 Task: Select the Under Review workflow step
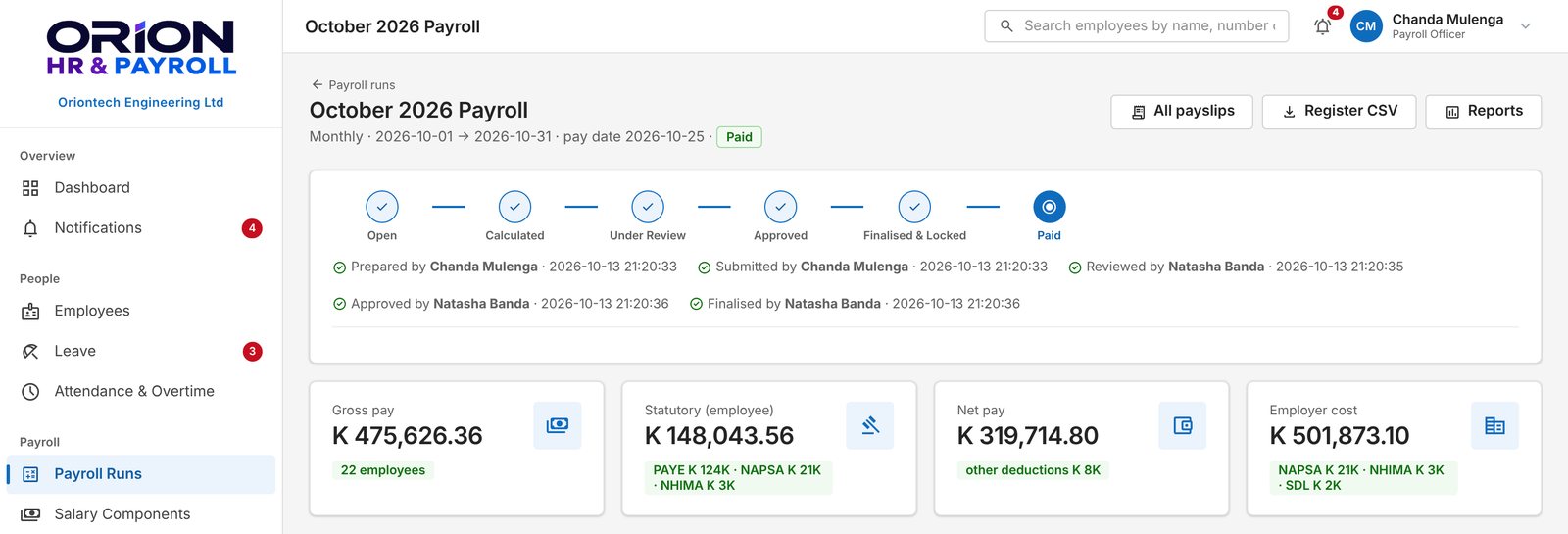click(x=648, y=207)
